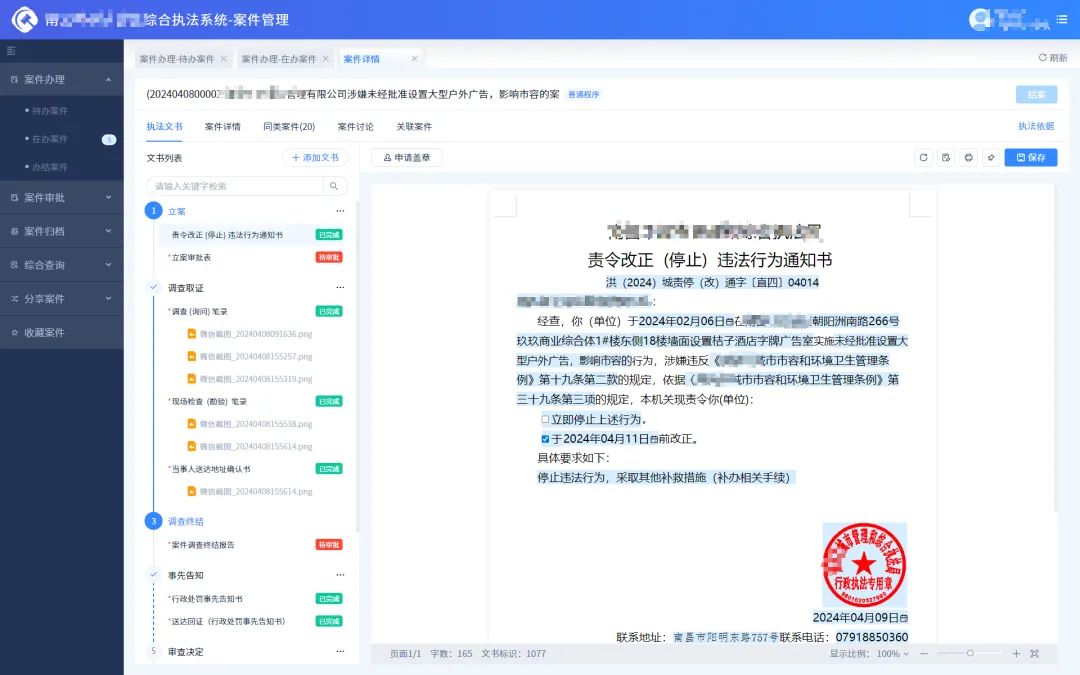This screenshot has width=1080, height=675.
Task: Switch to the 同类案件(20) tab
Action: click(x=289, y=127)
